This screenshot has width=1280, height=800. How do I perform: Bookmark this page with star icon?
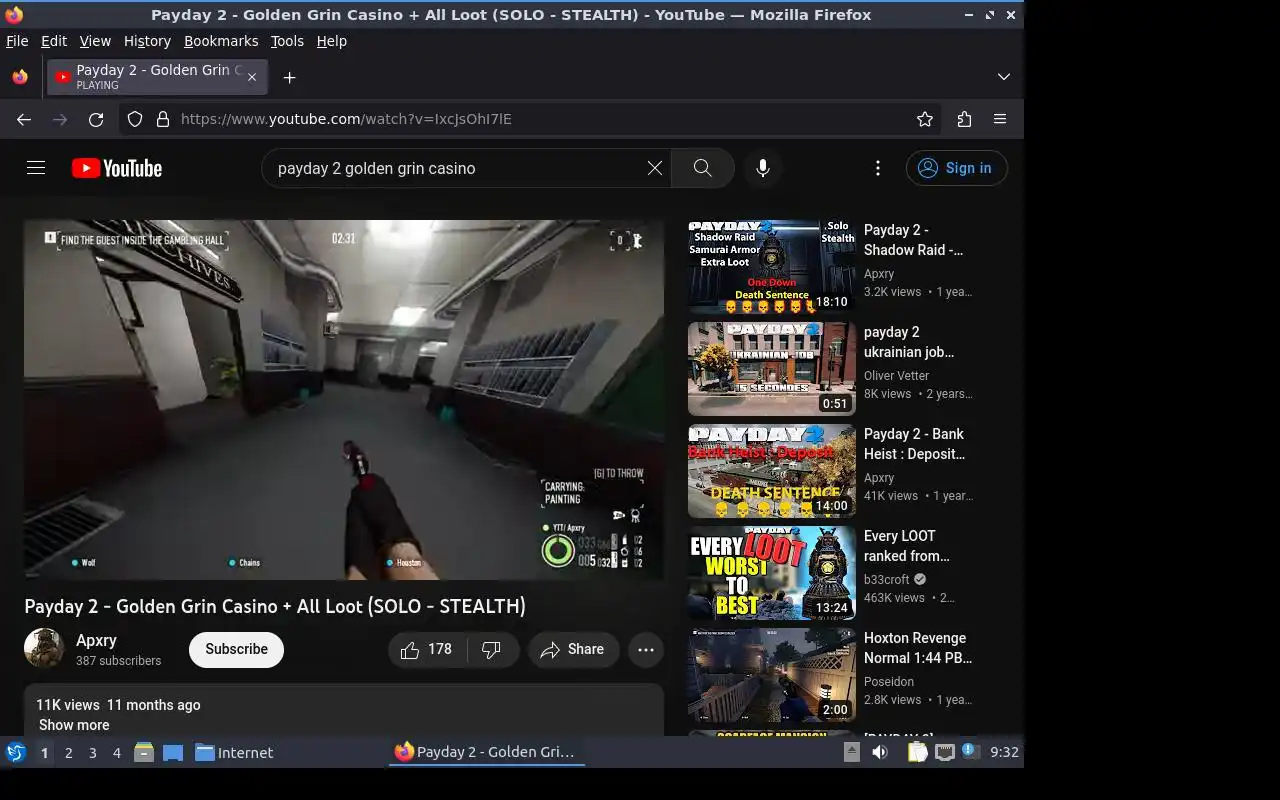[925, 119]
